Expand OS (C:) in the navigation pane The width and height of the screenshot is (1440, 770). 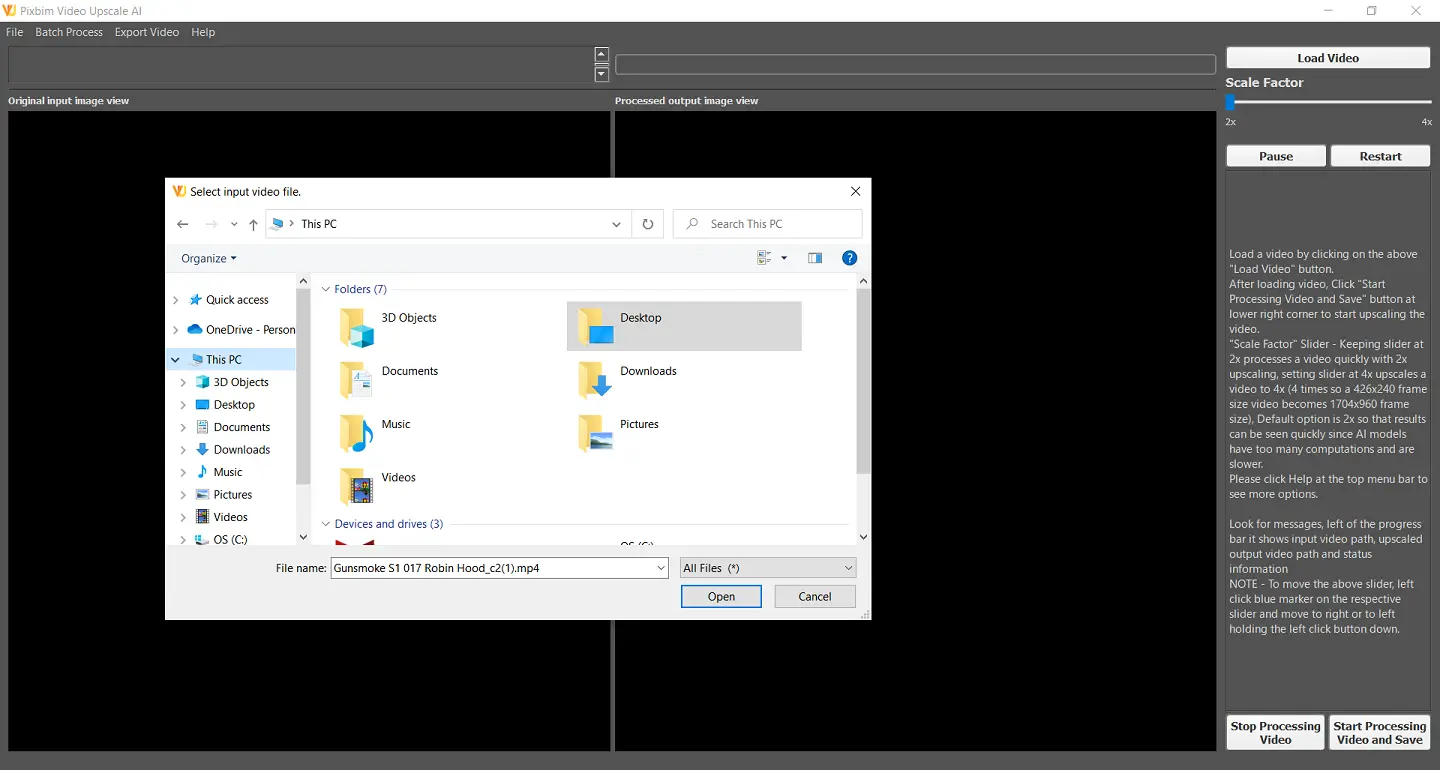(182, 539)
